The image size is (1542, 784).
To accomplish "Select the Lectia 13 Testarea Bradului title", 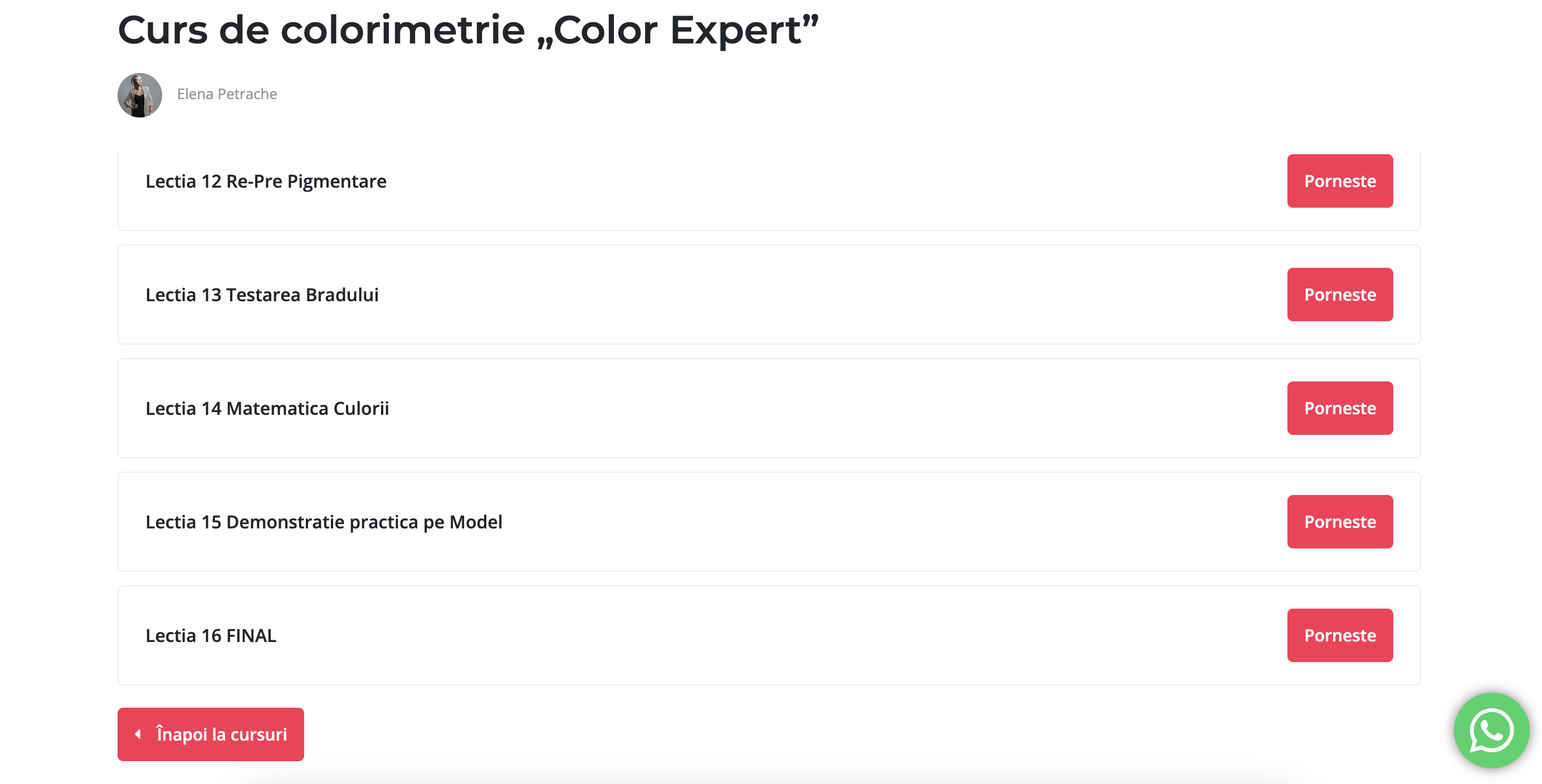I will [x=262, y=295].
